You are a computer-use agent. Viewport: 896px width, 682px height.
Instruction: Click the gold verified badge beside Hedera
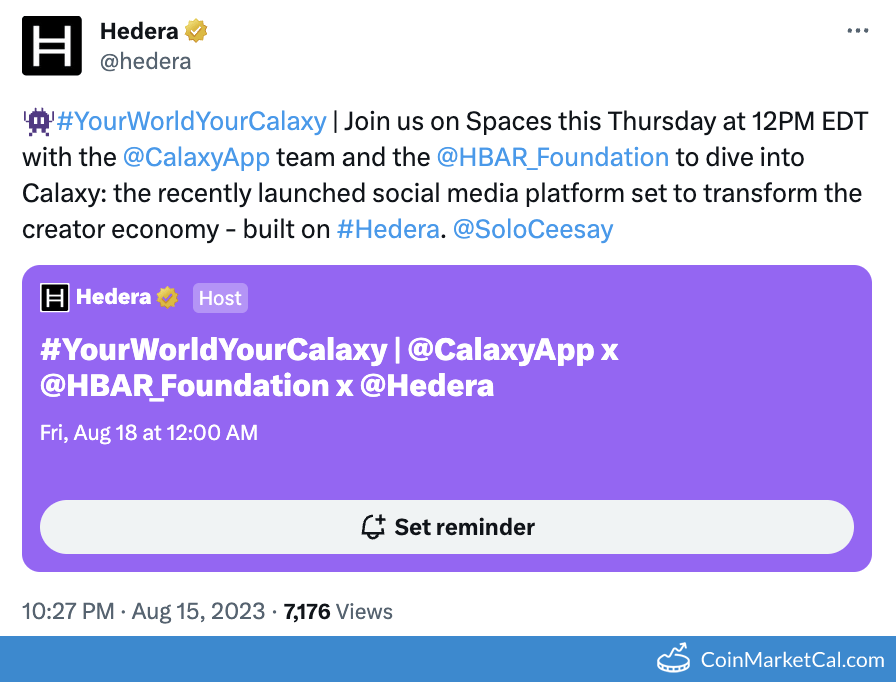pos(197,31)
